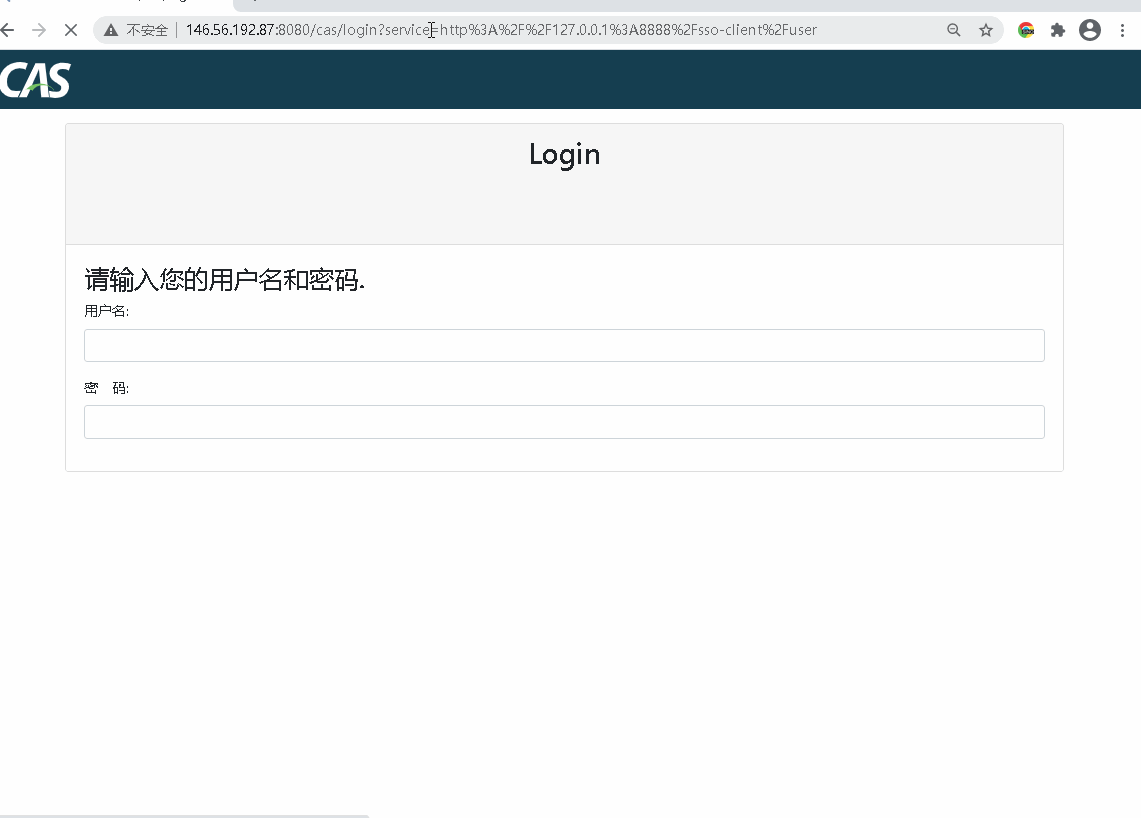The width and height of the screenshot is (1141, 818).
Task: Open the SAX Chrome extension icon
Action: (1026, 30)
